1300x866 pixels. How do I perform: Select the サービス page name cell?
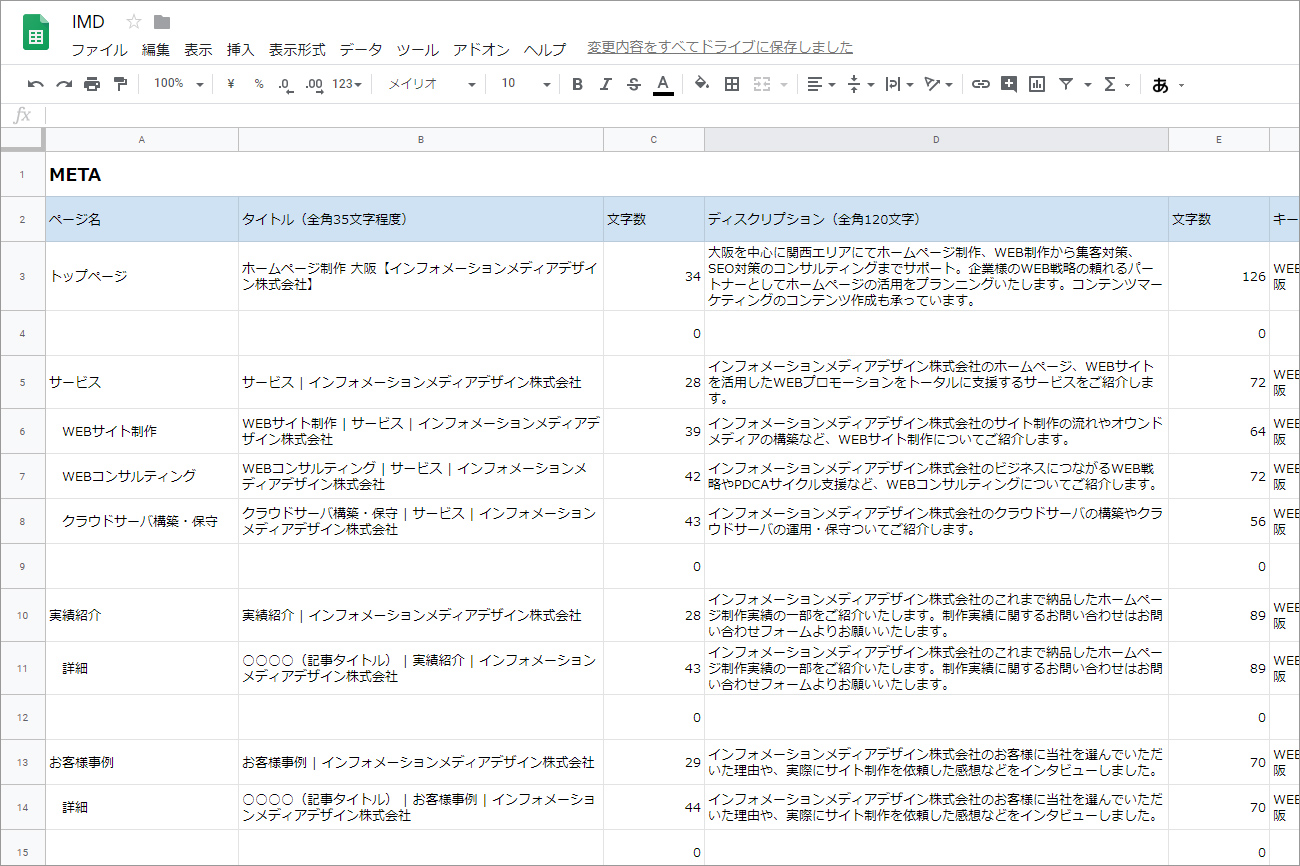[x=142, y=382]
